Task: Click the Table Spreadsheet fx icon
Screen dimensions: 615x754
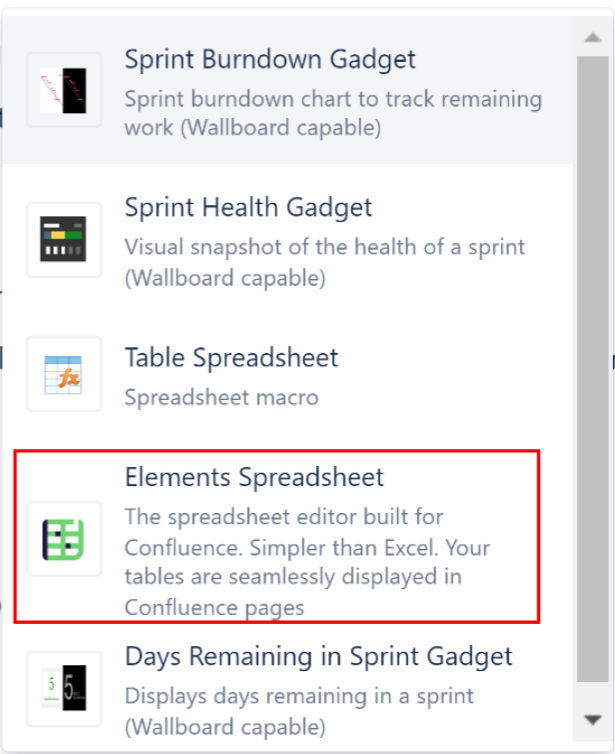Action: tap(64, 374)
